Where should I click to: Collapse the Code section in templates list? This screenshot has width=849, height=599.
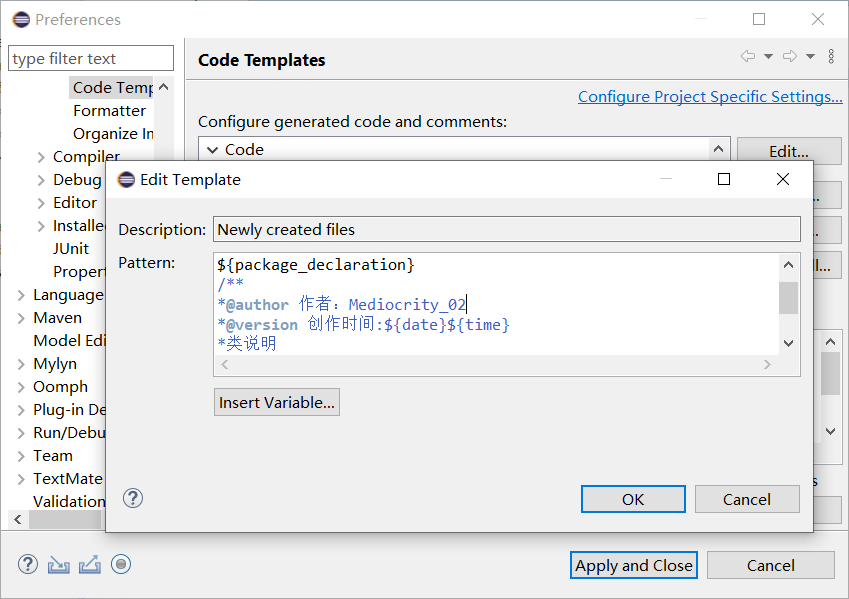[212, 150]
